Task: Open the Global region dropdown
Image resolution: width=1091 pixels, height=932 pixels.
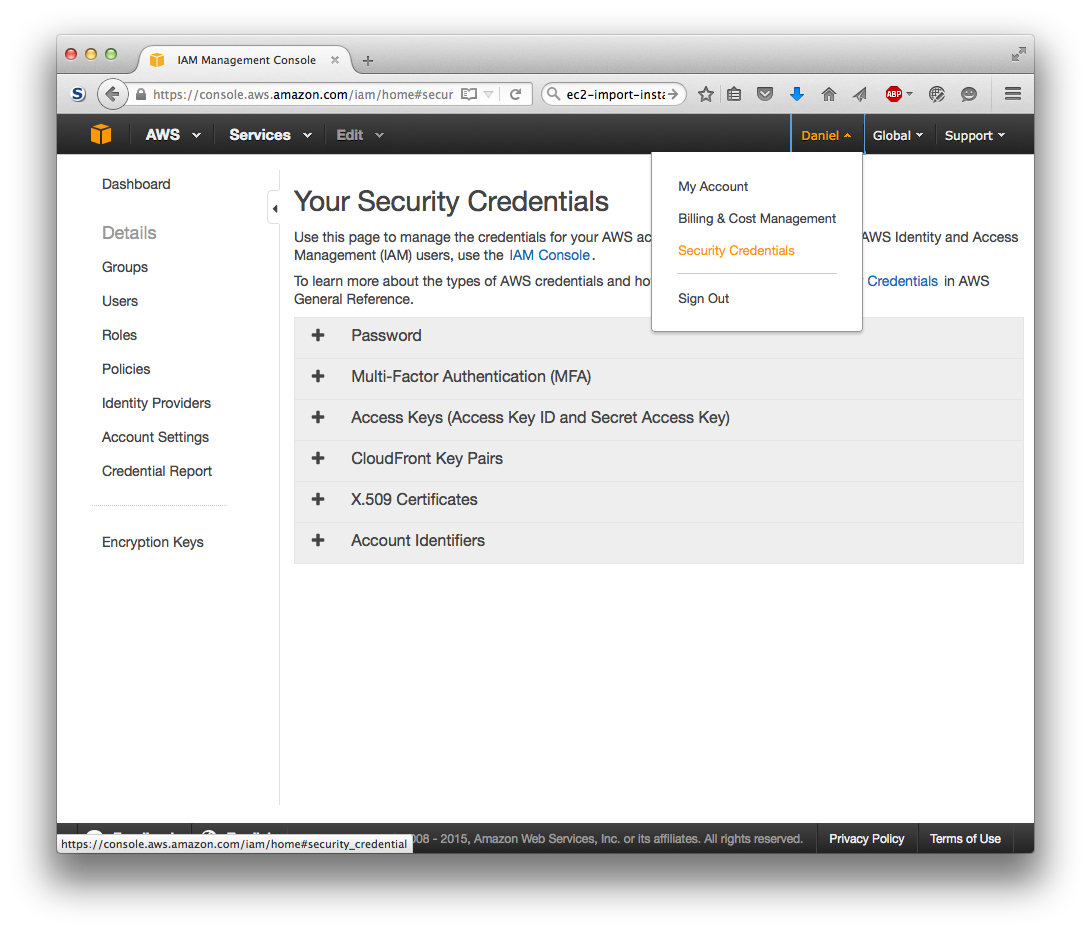Action: tap(898, 136)
